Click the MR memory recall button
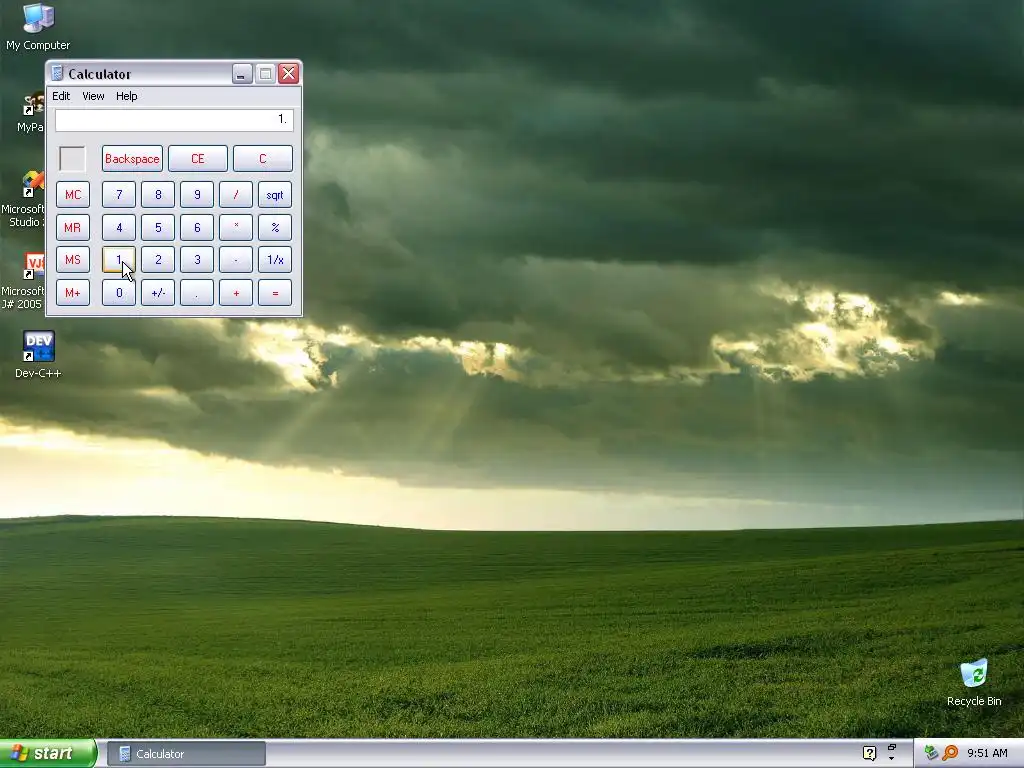Viewport: 1024px width, 768px height. 72,227
